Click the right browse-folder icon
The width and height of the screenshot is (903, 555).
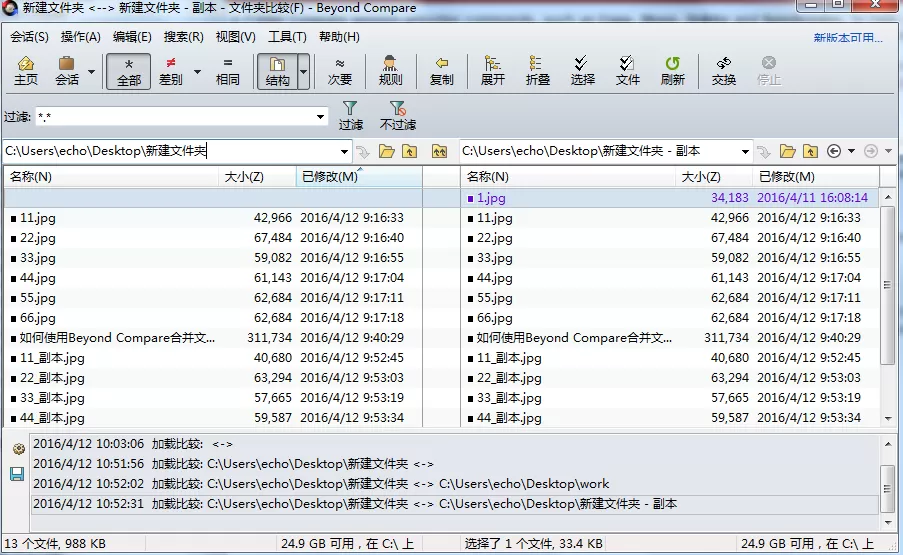pyautogui.click(x=788, y=151)
